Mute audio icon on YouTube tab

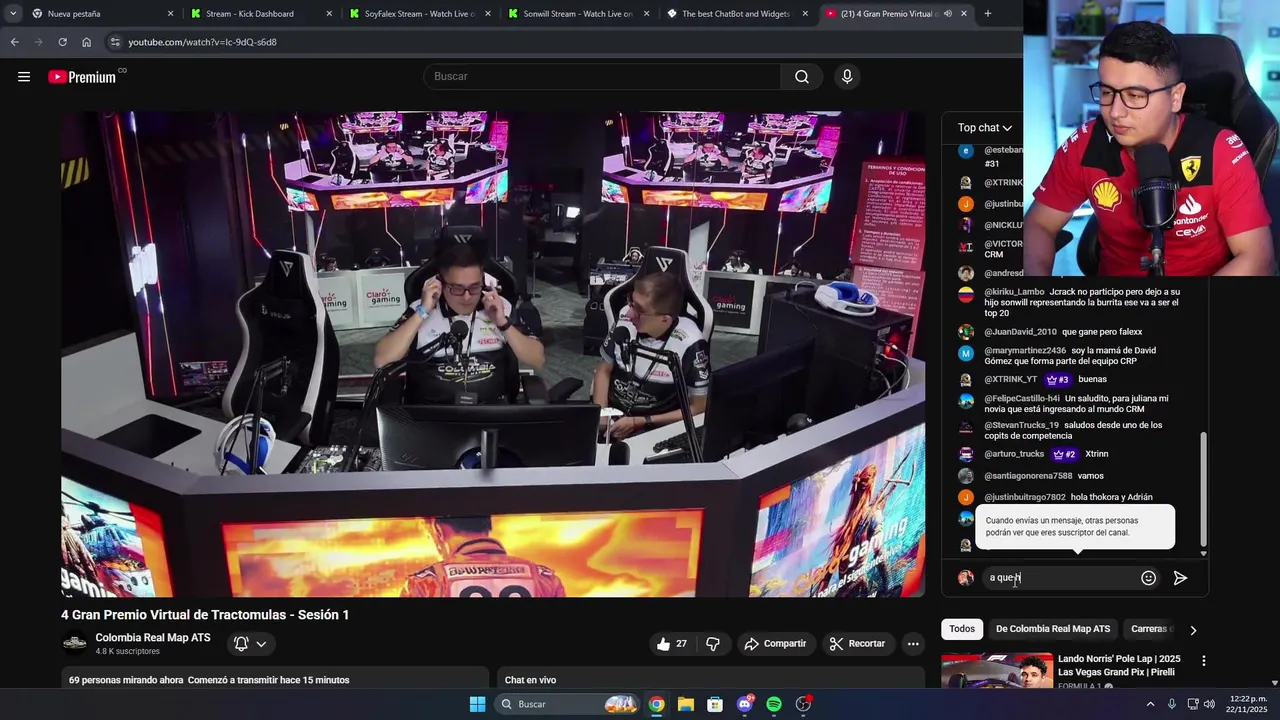click(x=947, y=14)
